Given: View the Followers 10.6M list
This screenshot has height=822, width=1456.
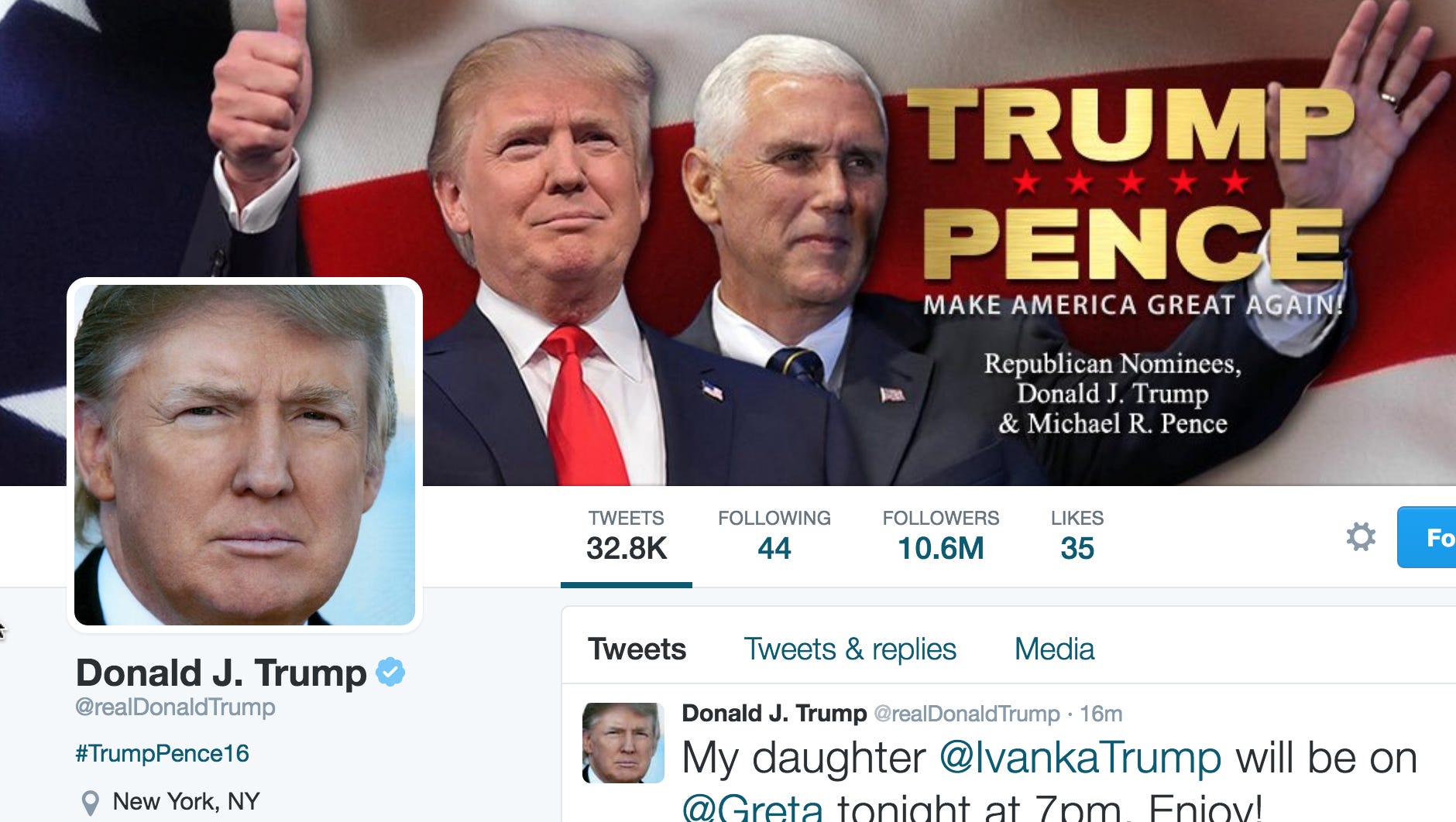Looking at the screenshot, I should click(x=941, y=536).
